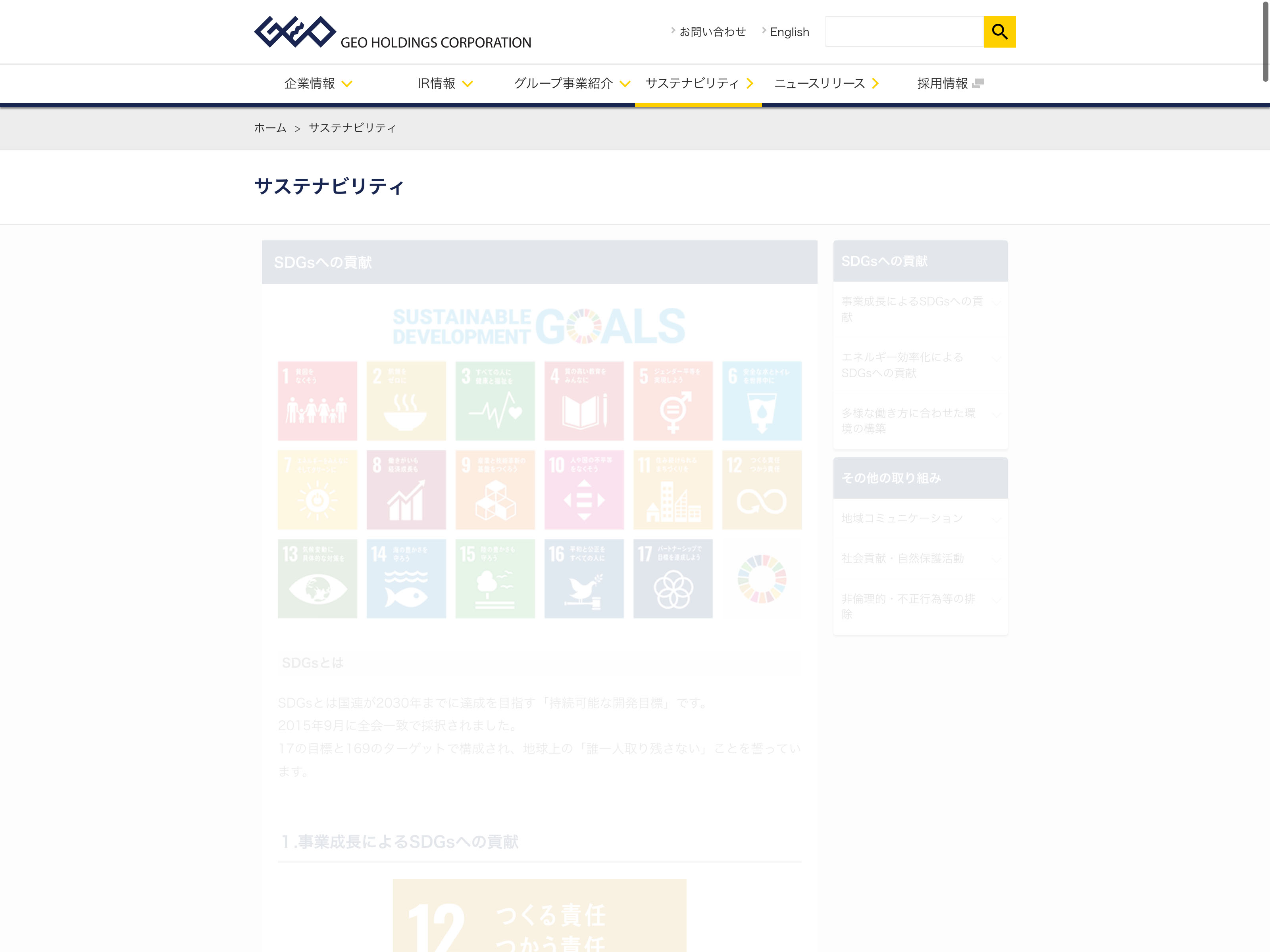
Task: Expand the IR情報 dropdown menu
Action: point(444,84)
